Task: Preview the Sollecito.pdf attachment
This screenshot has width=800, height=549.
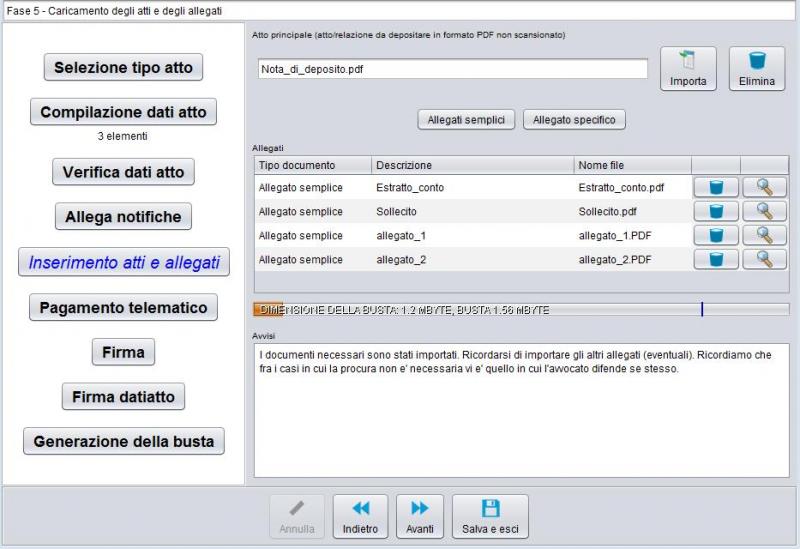Action: point(764,211)
